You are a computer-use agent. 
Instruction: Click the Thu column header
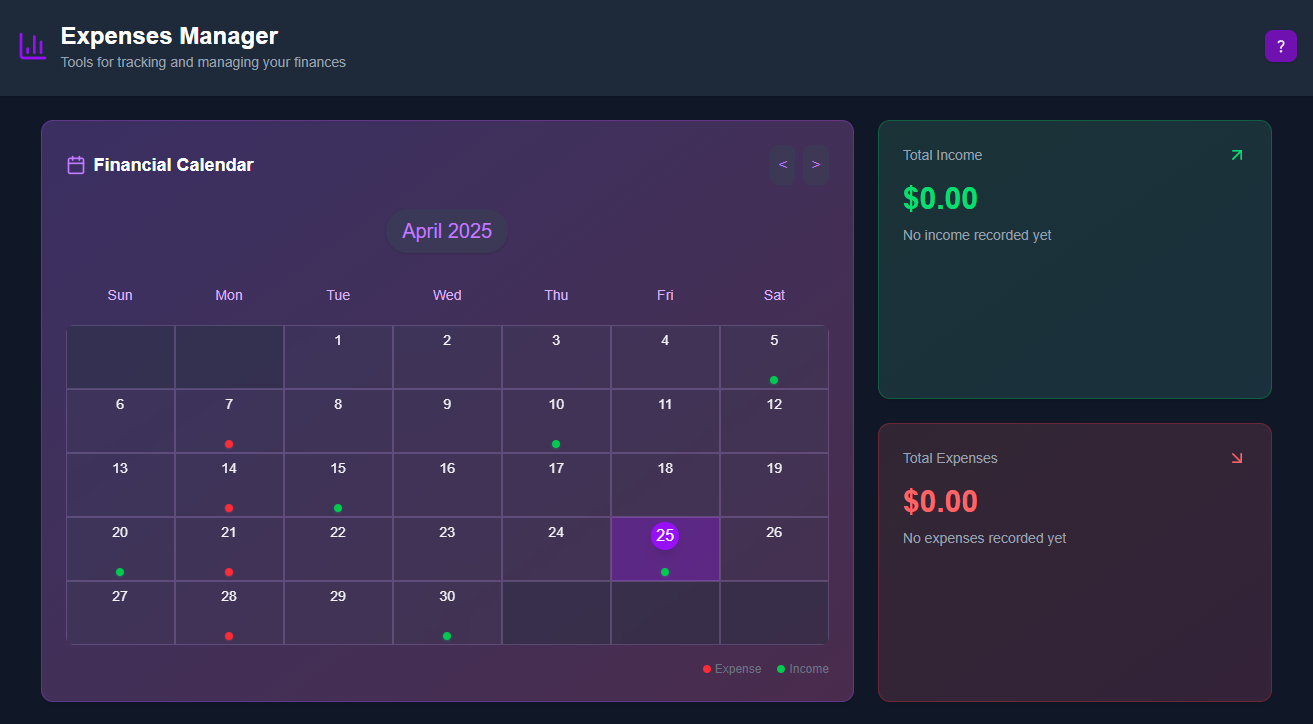(556, 295)
